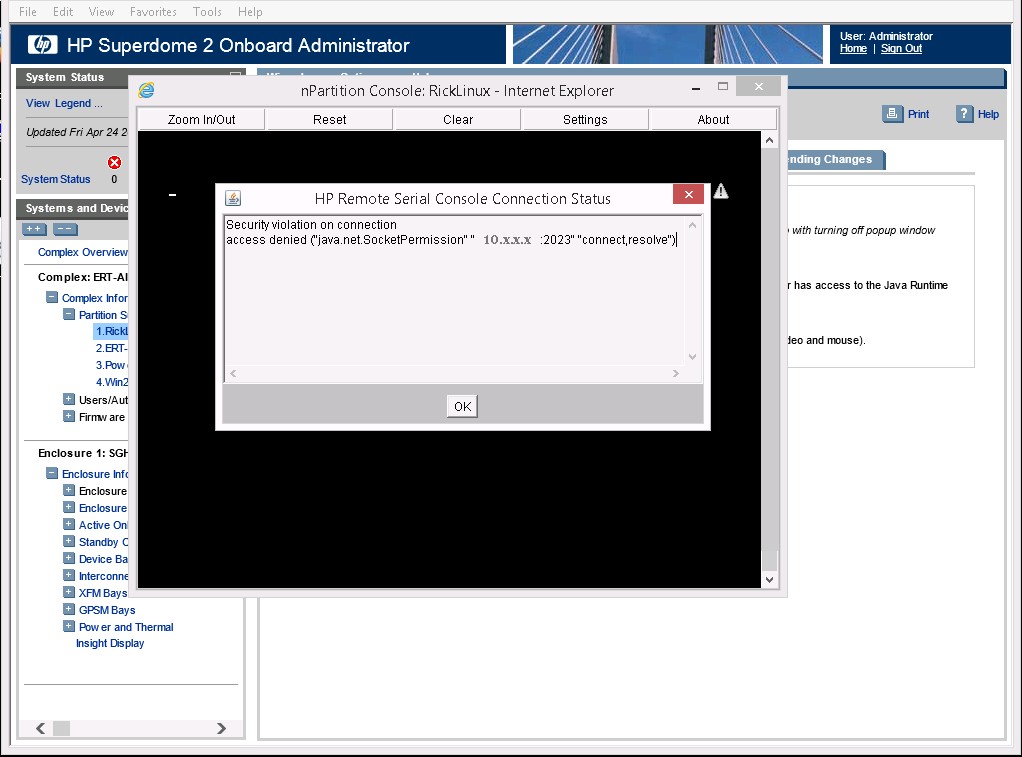Expand the Power and Thermal node
1022x757 pixels.
click(69, 627)
